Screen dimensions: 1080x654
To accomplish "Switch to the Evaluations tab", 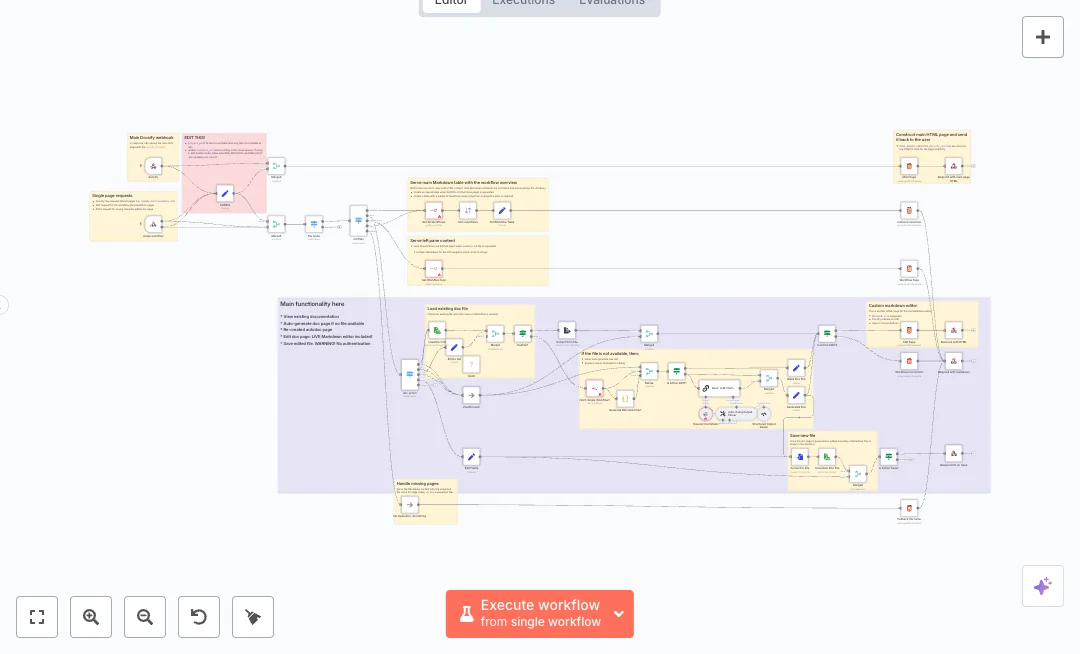I will 612,3.
